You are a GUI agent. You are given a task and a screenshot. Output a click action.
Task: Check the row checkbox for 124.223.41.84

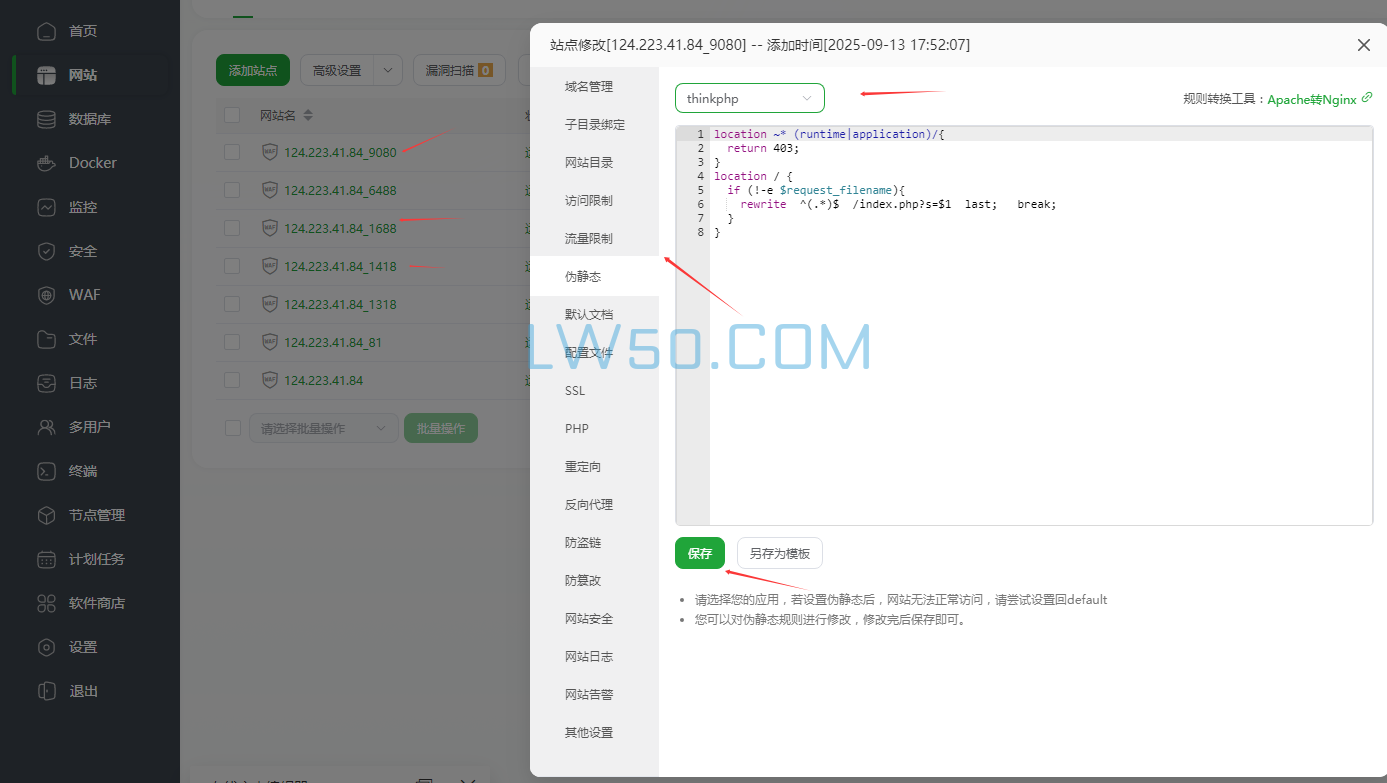(232, 380)
